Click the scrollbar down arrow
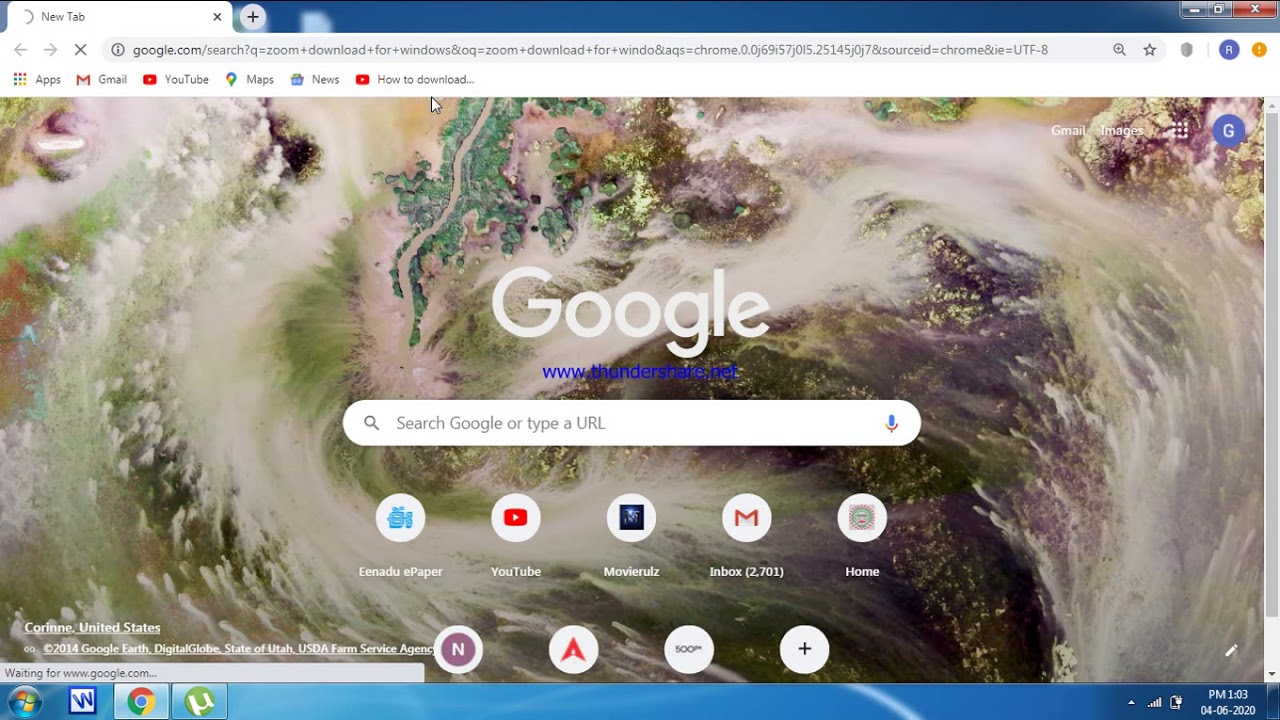Screen dimensions: 1280x720 coord(1272,675)
